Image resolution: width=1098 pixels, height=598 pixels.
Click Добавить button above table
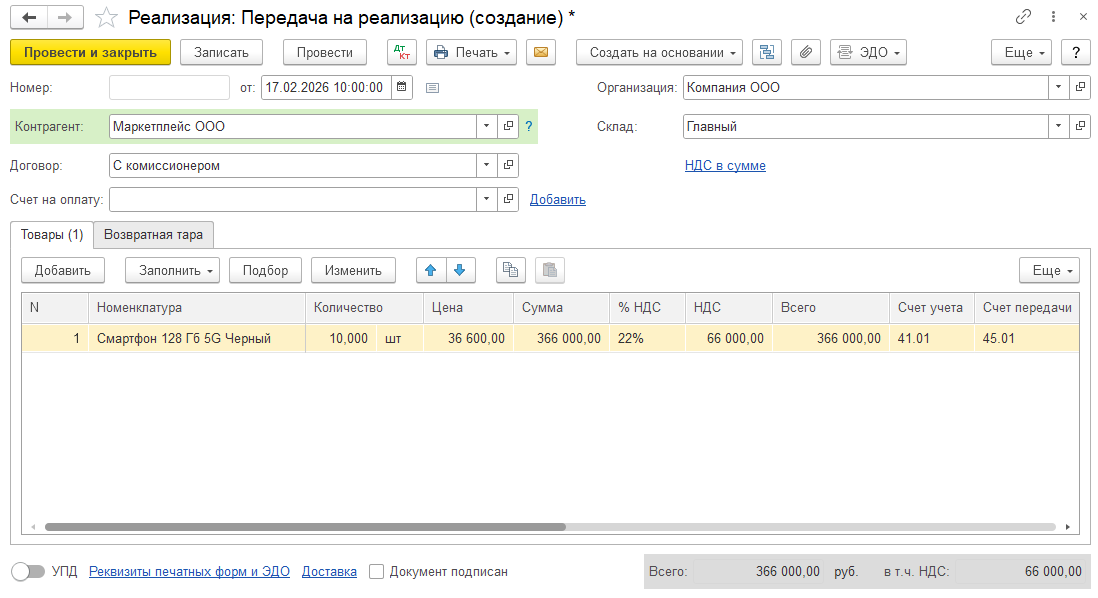[63, 270]
